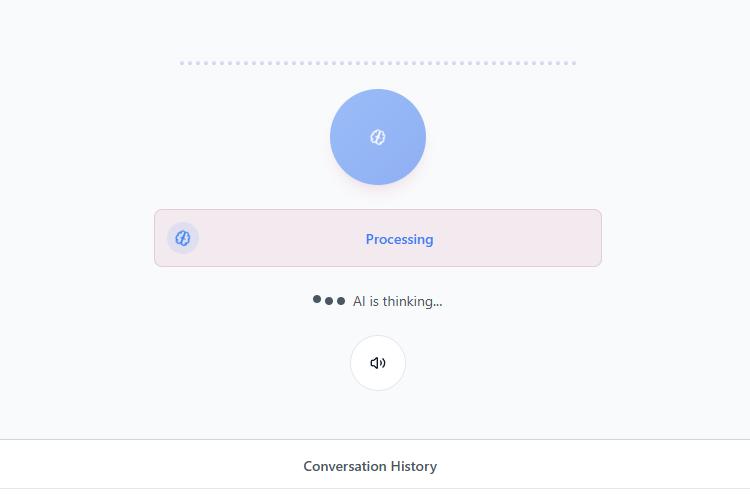Click the large blue brain circle button
Image resolution: width=750 pixels, height=500 pixels.
tap(378, 137)
